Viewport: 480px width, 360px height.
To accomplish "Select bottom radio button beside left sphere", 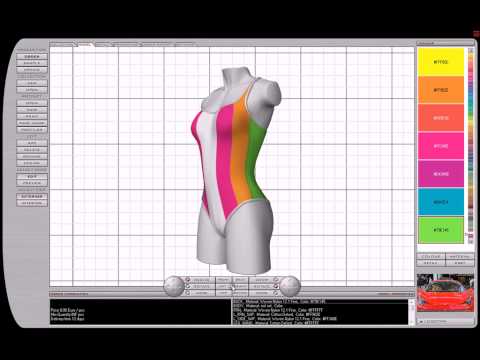I will (188, 293).
